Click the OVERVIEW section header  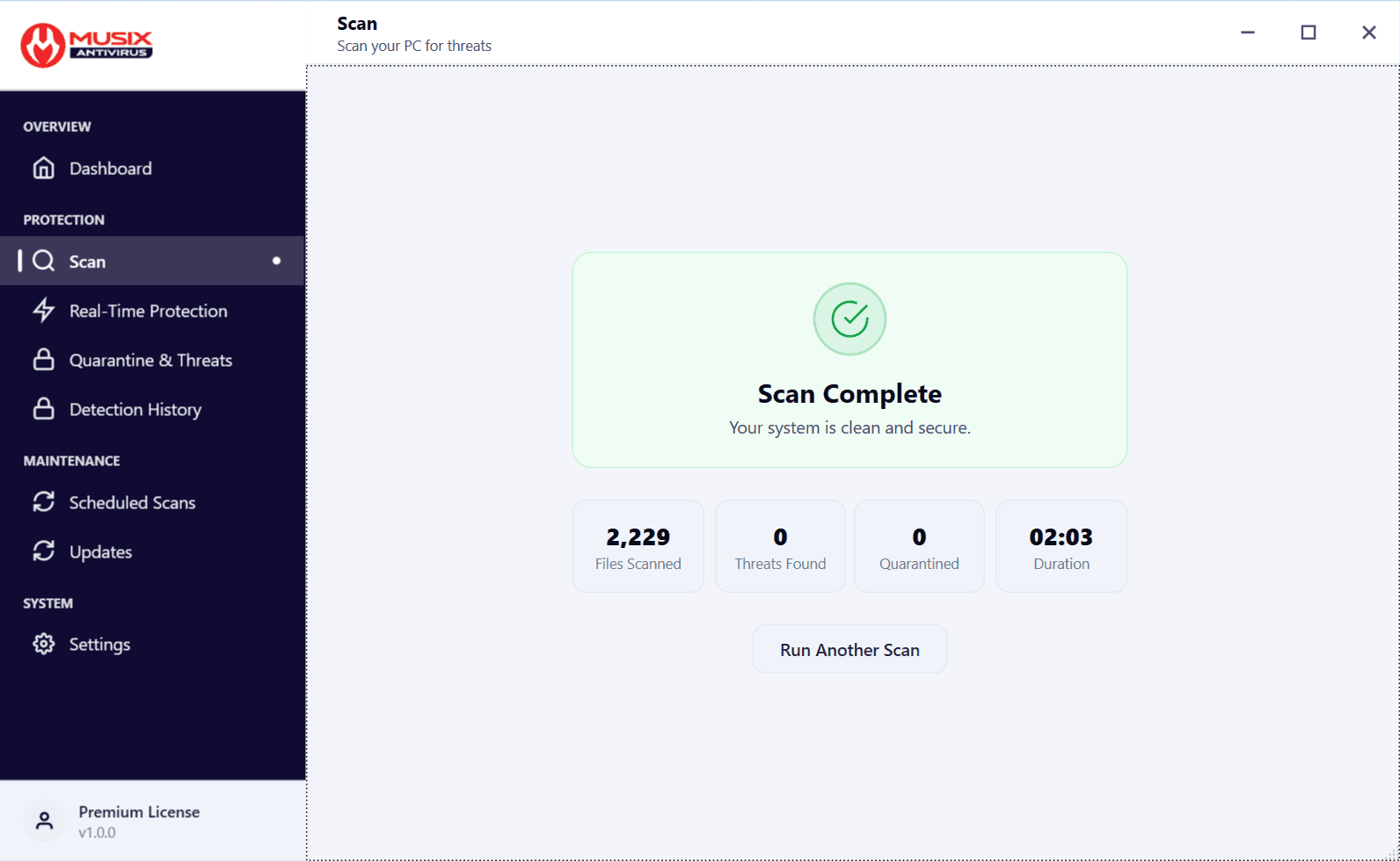[x=57, y=127]
